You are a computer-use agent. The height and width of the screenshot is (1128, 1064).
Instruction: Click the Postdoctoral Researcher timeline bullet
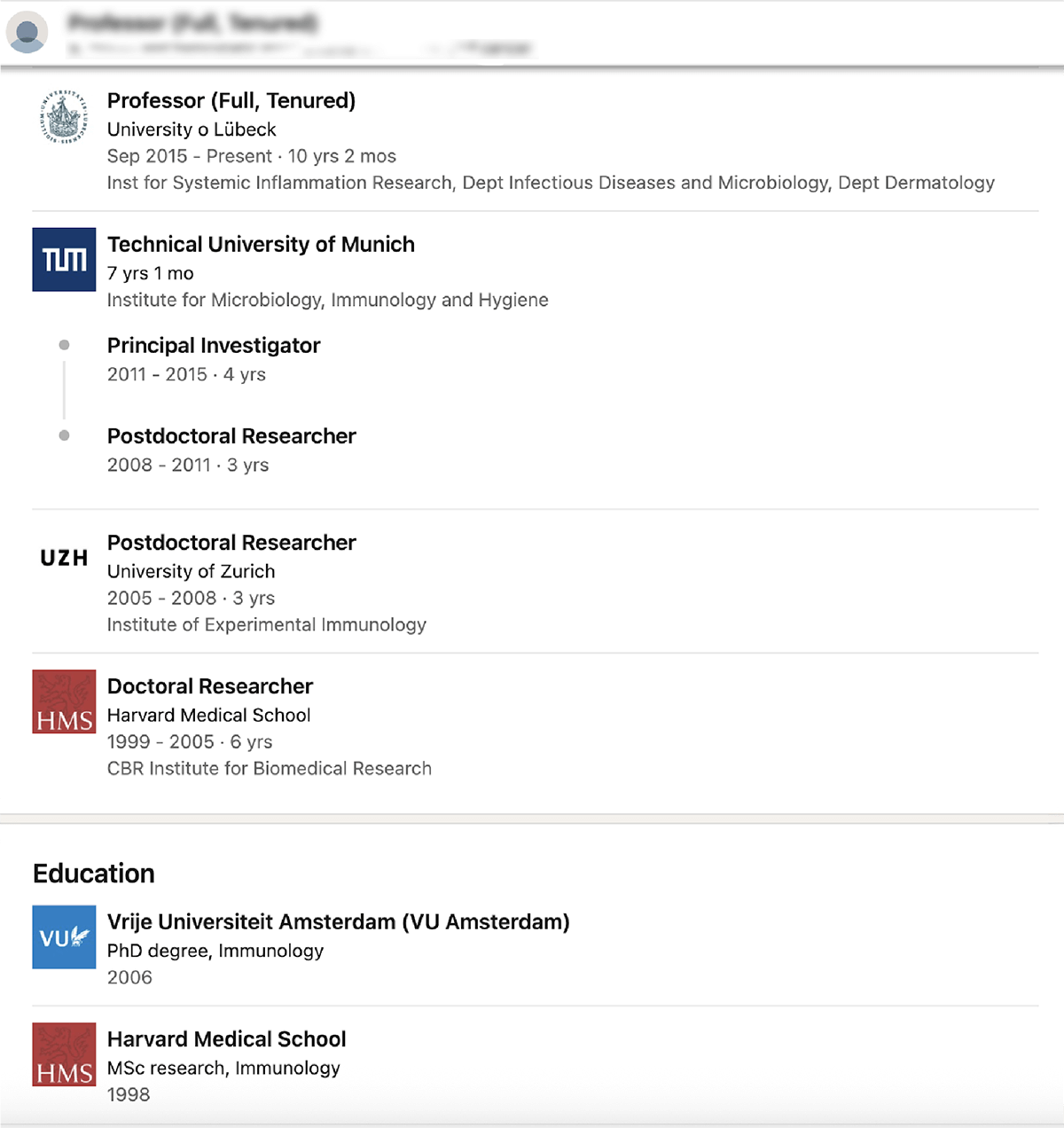(64, 435)
